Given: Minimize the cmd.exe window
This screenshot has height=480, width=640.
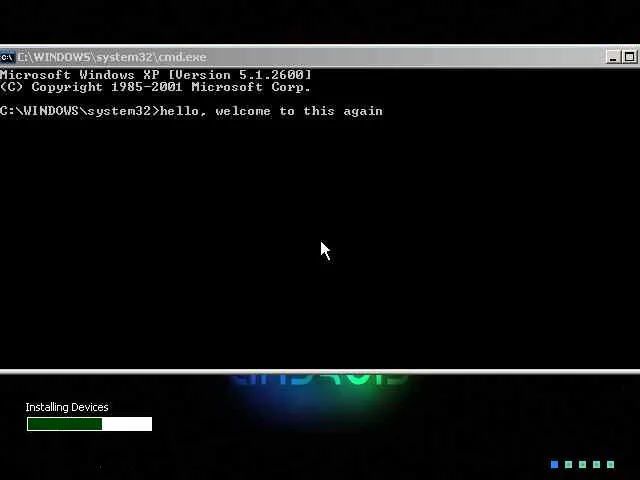Looking at the screenshot, I should (613, 57).
